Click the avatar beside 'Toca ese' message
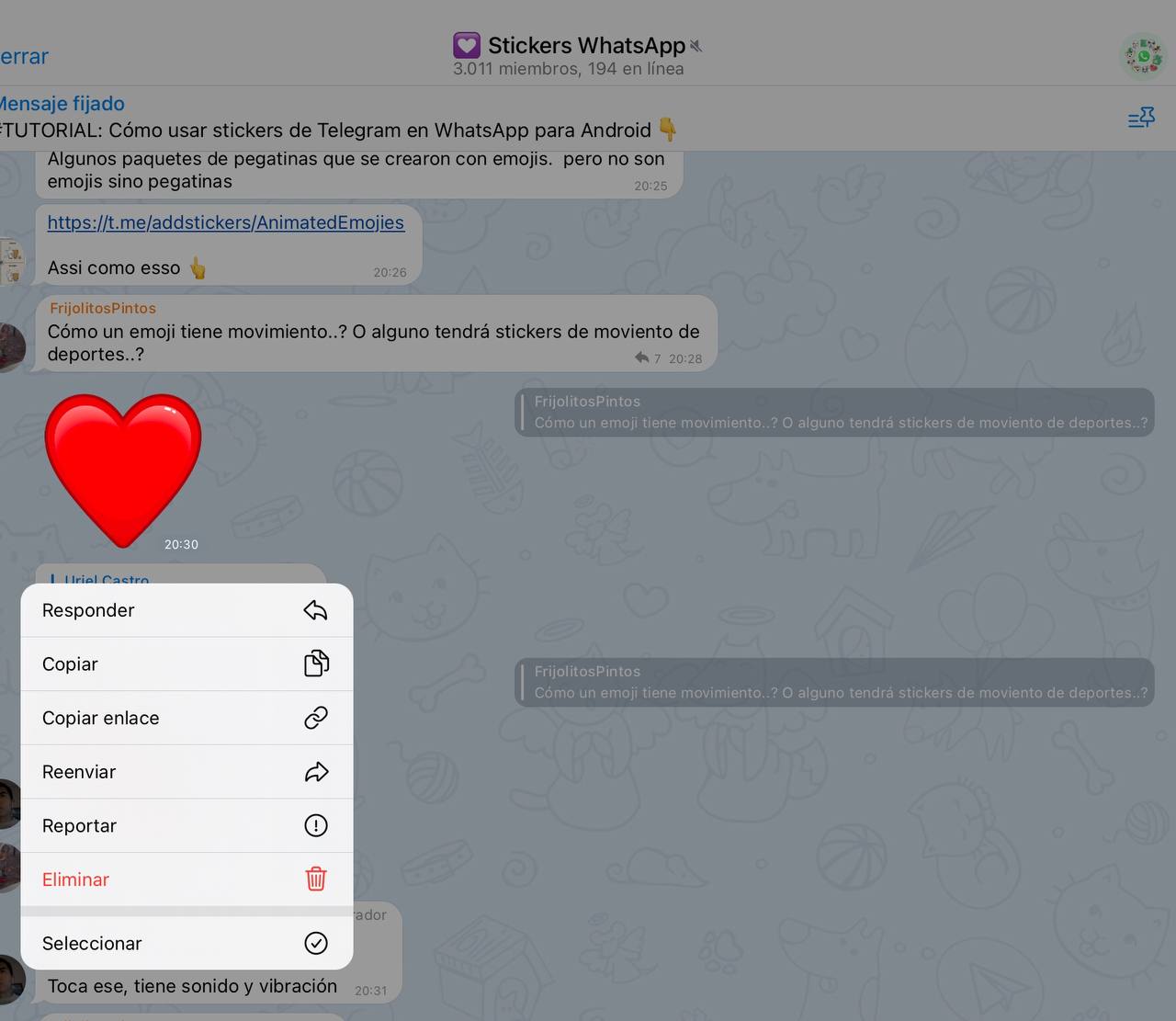Image resolution: width=1176 pixels, height=1021 pixels. tap(11, 980)
